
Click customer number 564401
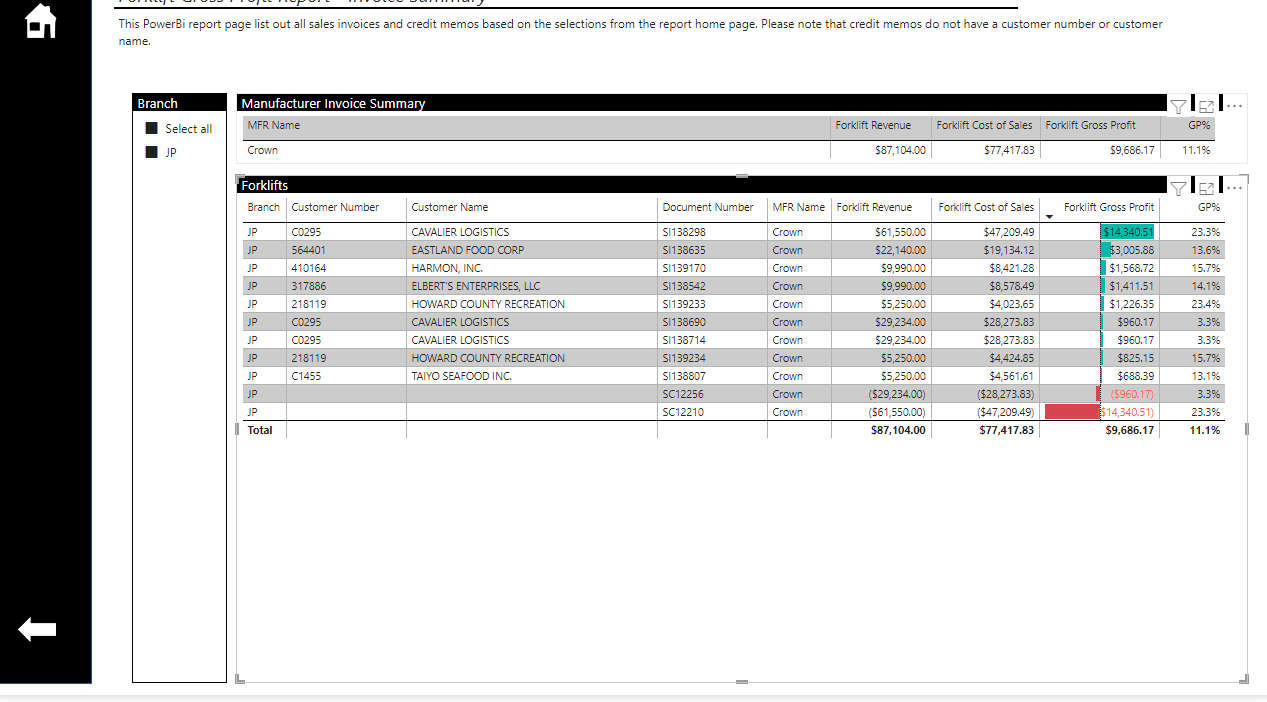(309, 250)
